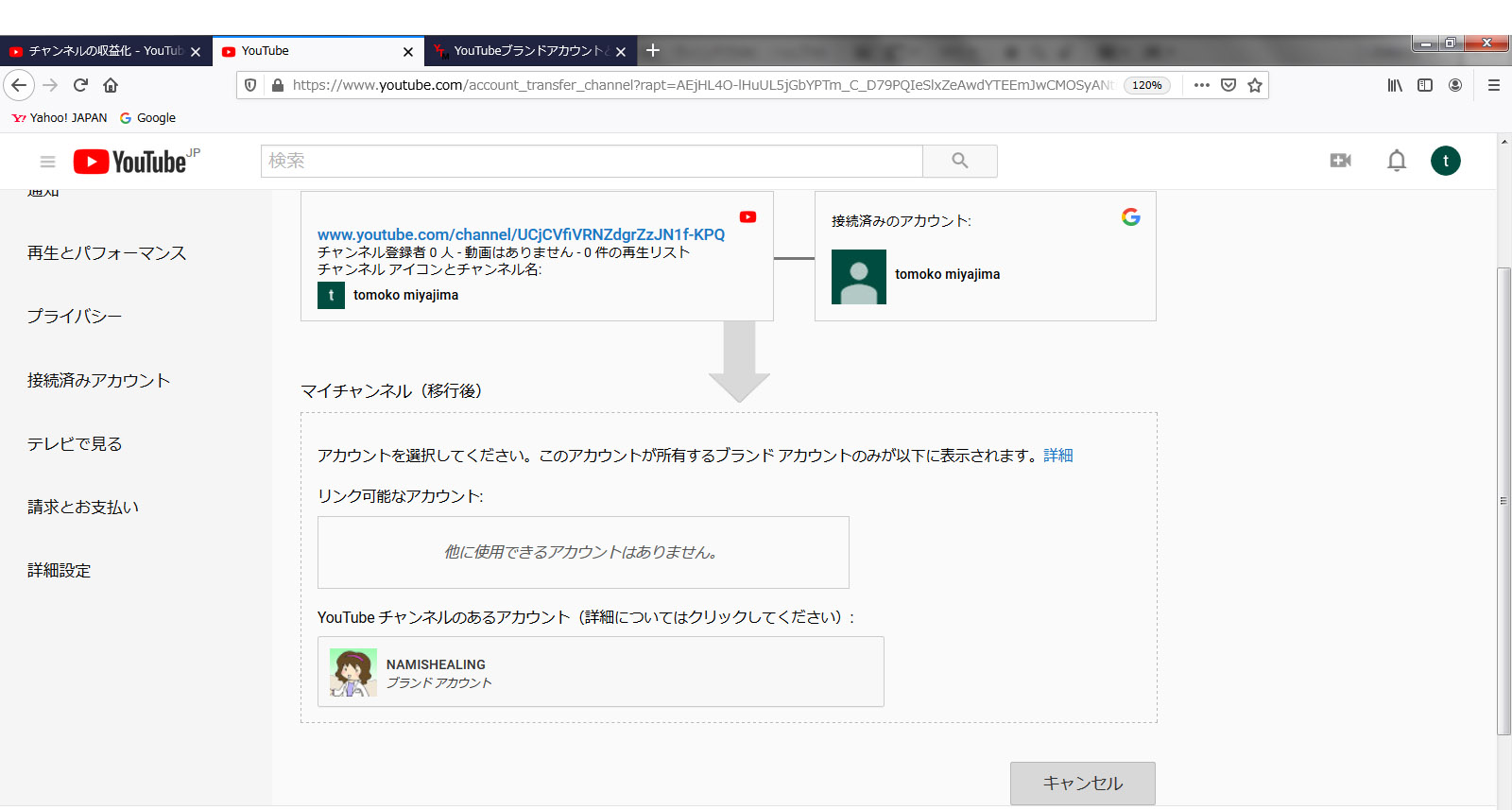Open 請求とお支払い settings
Screen dimensions: 1512x810
click(x=83, y=507)
